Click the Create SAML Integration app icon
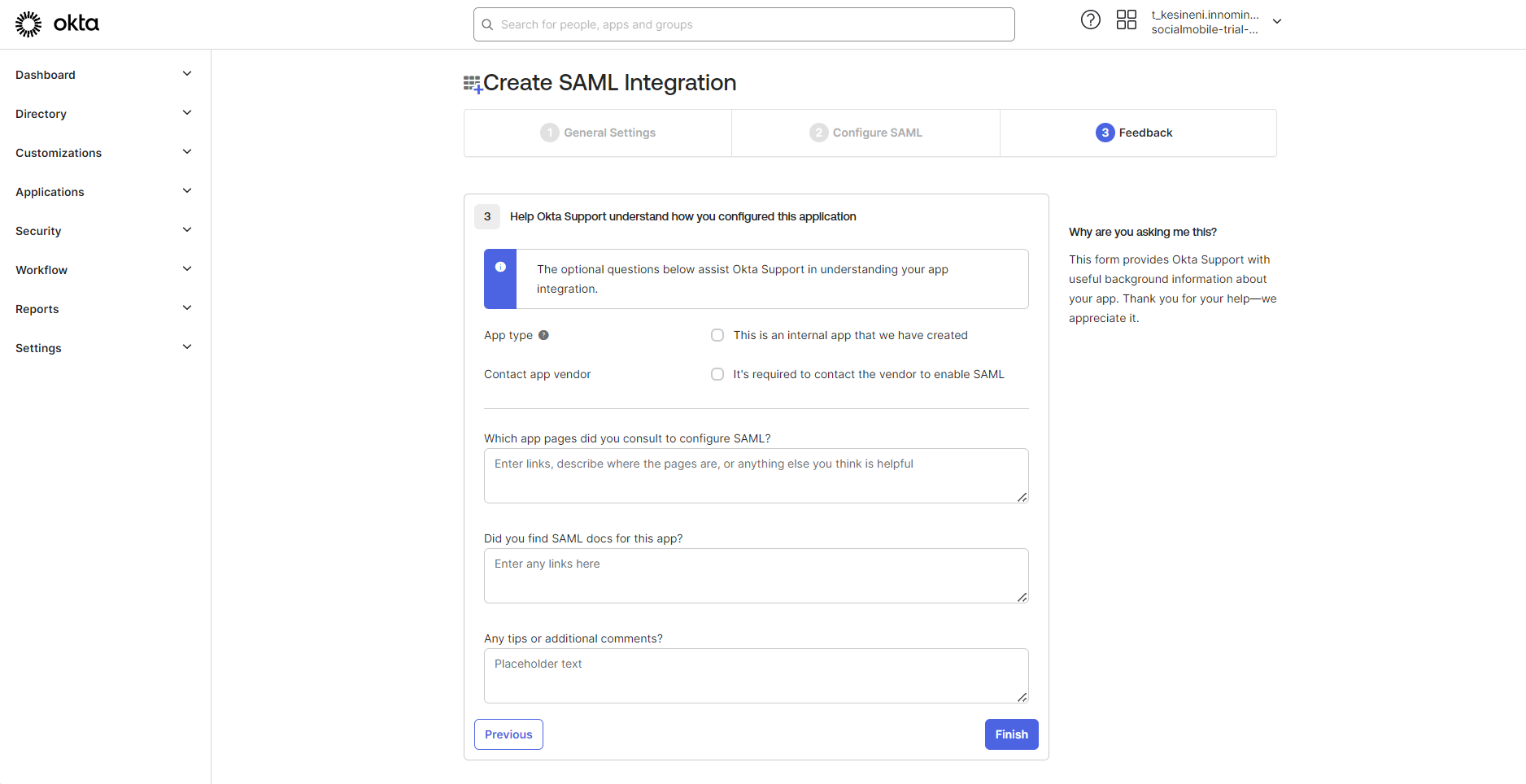The height and width of the screenshot is (784, 1526). pos(473,84)
